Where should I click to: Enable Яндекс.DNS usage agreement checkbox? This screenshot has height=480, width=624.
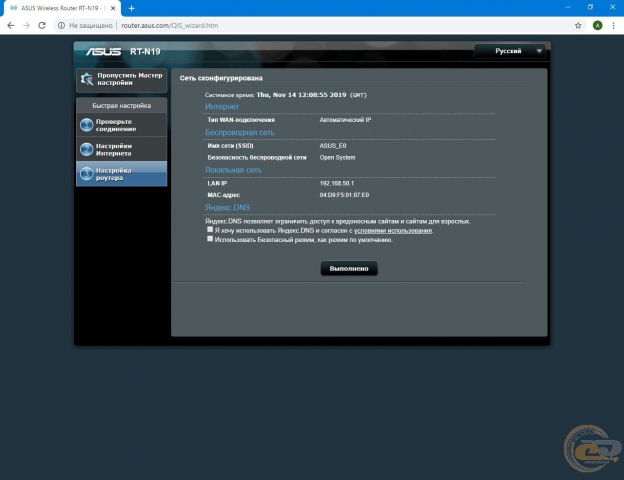pos(210,230)
